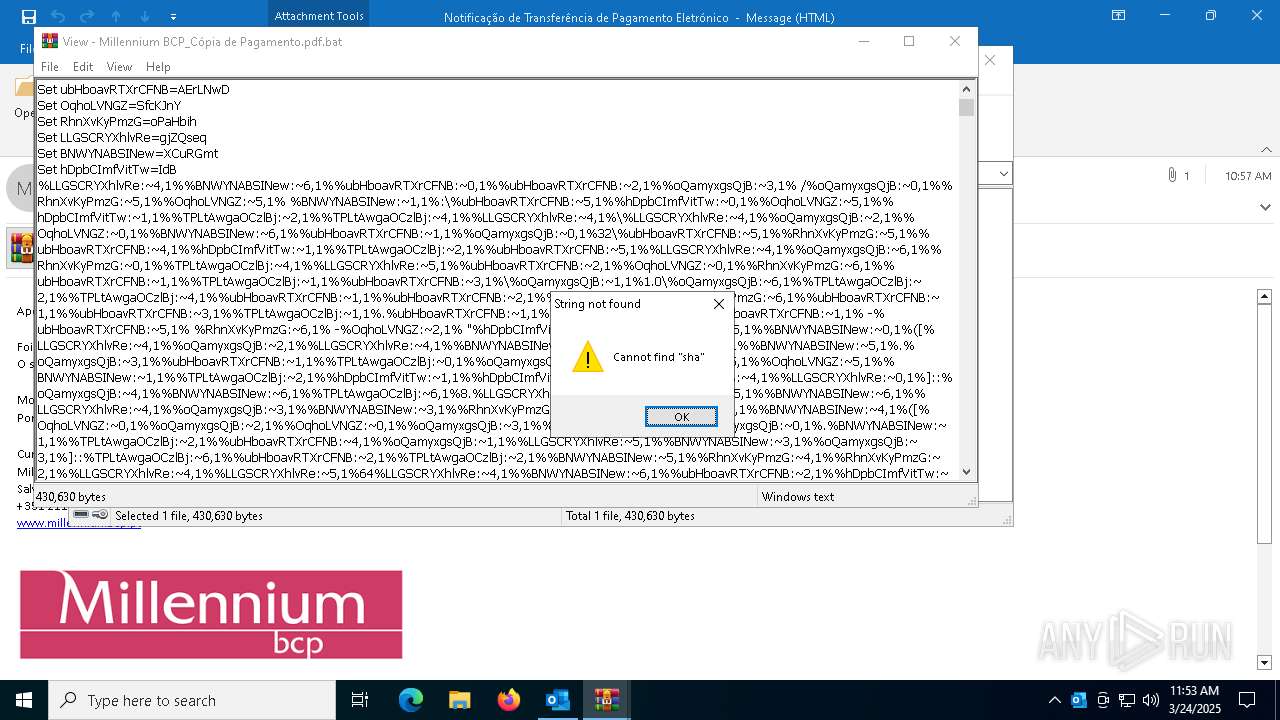Show hidden system tray icons
The height and width of the screenshot is (720, 1280).
1054,700
